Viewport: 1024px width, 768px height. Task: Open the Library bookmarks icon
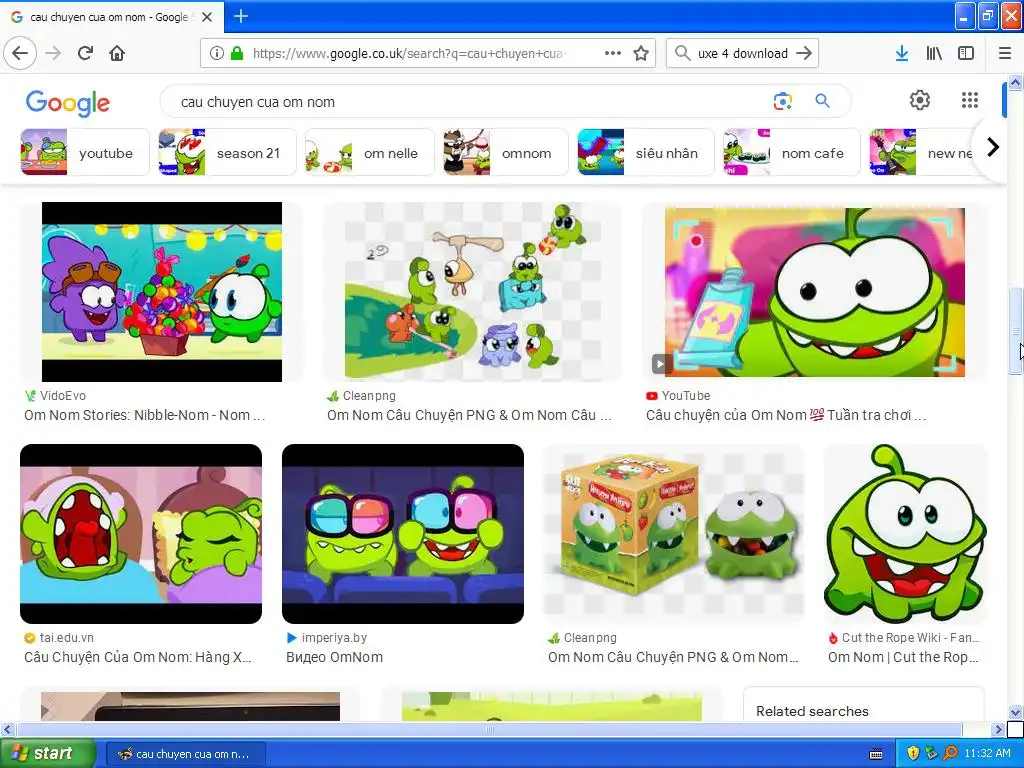click(934, 54)
